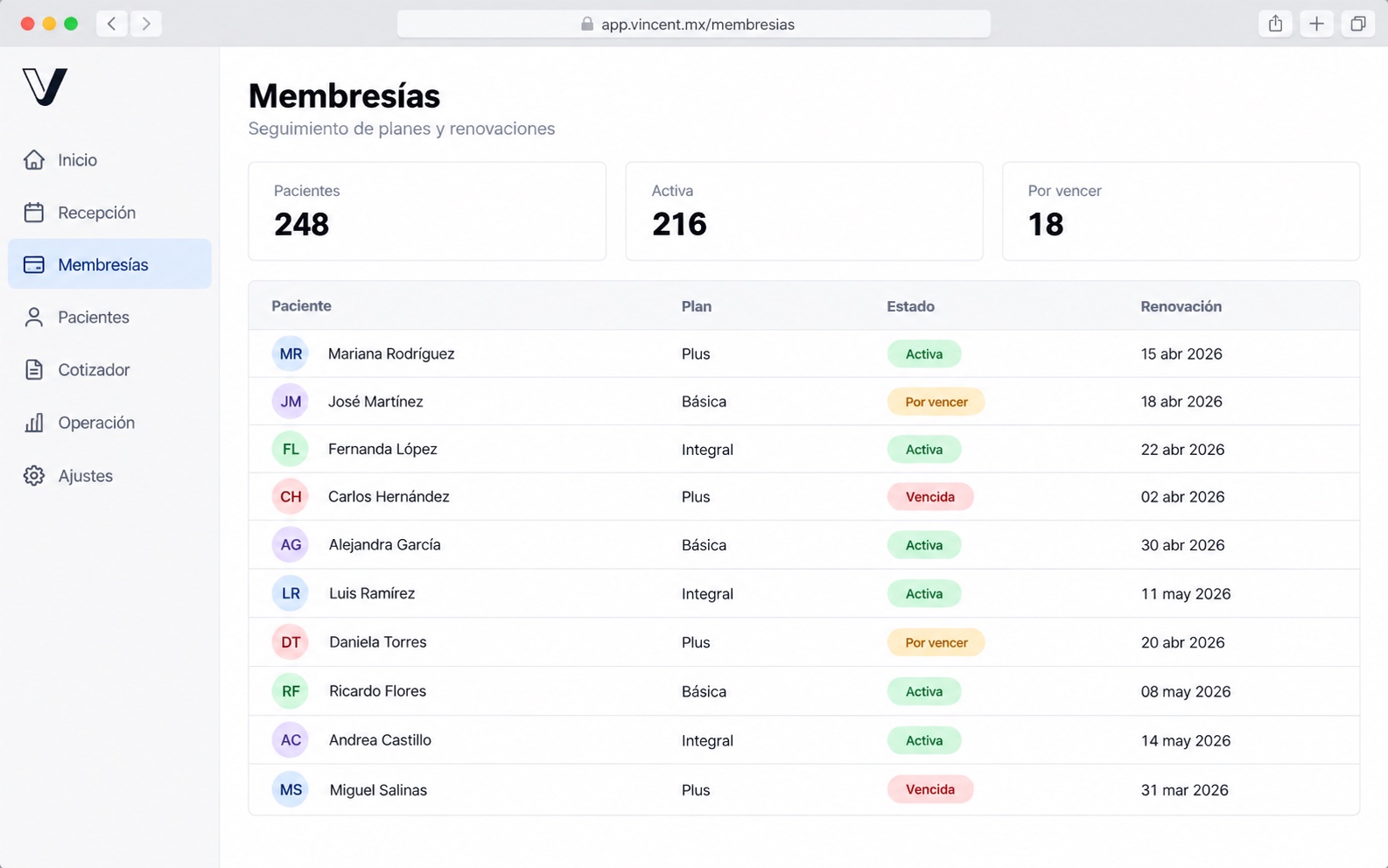Click Por vencer badge for Daniela Torres
Image resolution: width=1388 pixels, height=868 pixels.
[x=936, y=642]
